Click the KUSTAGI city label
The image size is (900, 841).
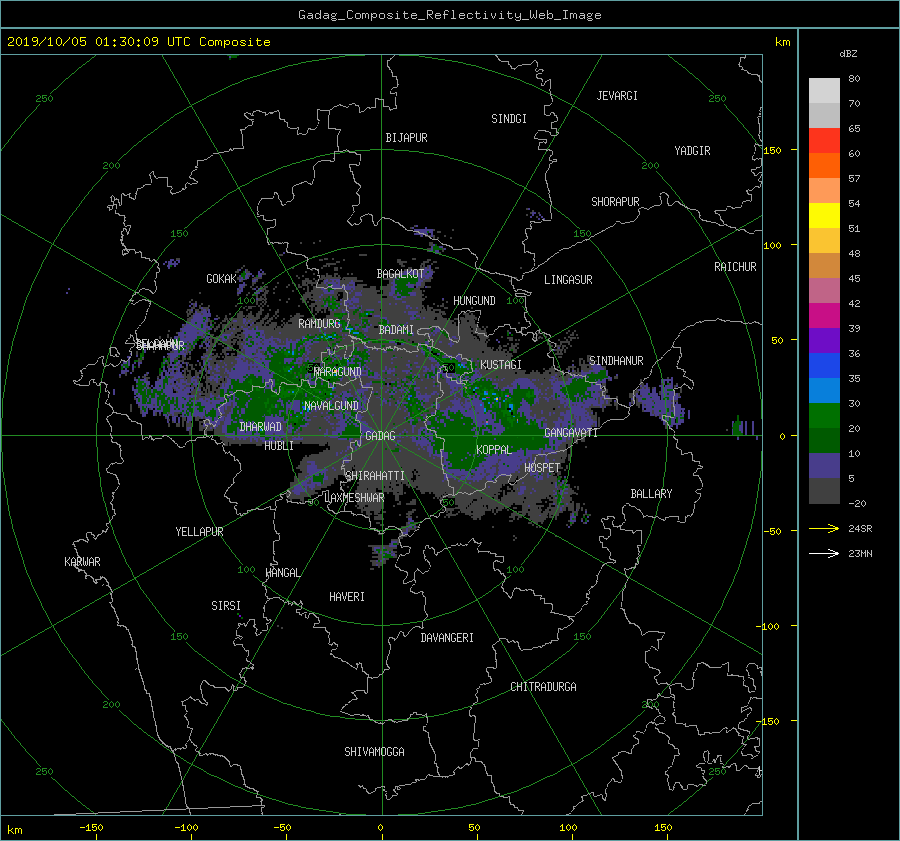[x=501, y=365]
